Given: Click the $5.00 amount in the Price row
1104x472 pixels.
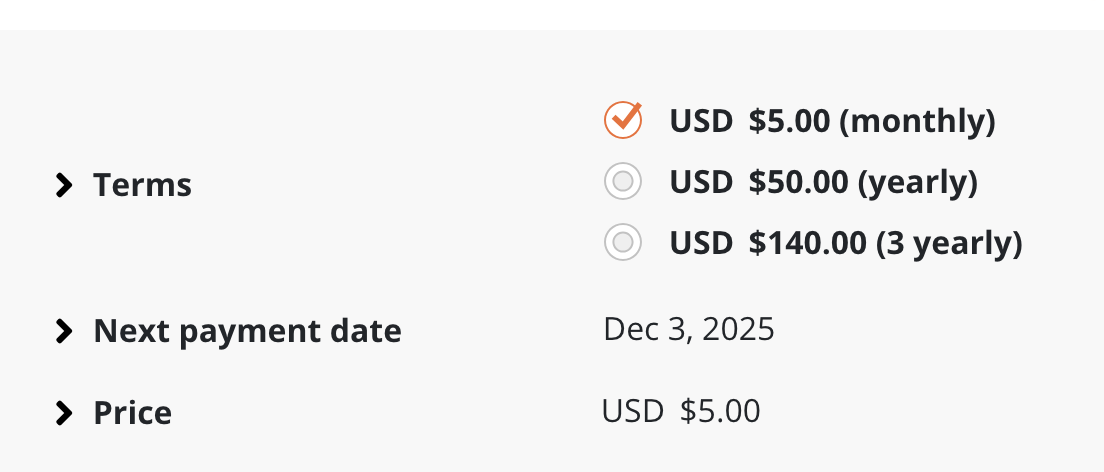Looking at the screenshot, I should pos(720,411).
